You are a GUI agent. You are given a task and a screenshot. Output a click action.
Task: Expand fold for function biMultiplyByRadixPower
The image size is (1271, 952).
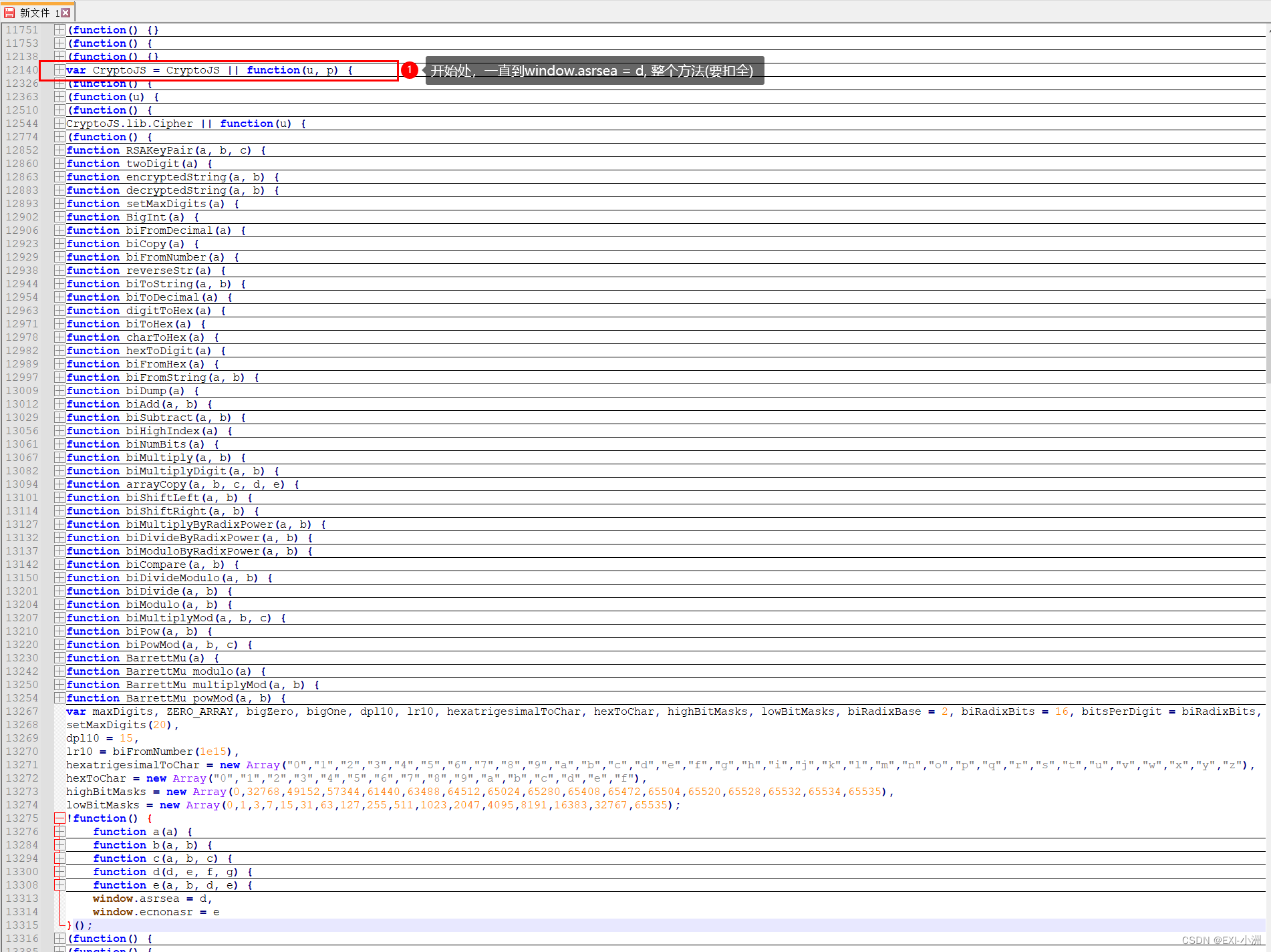point(59,524)
